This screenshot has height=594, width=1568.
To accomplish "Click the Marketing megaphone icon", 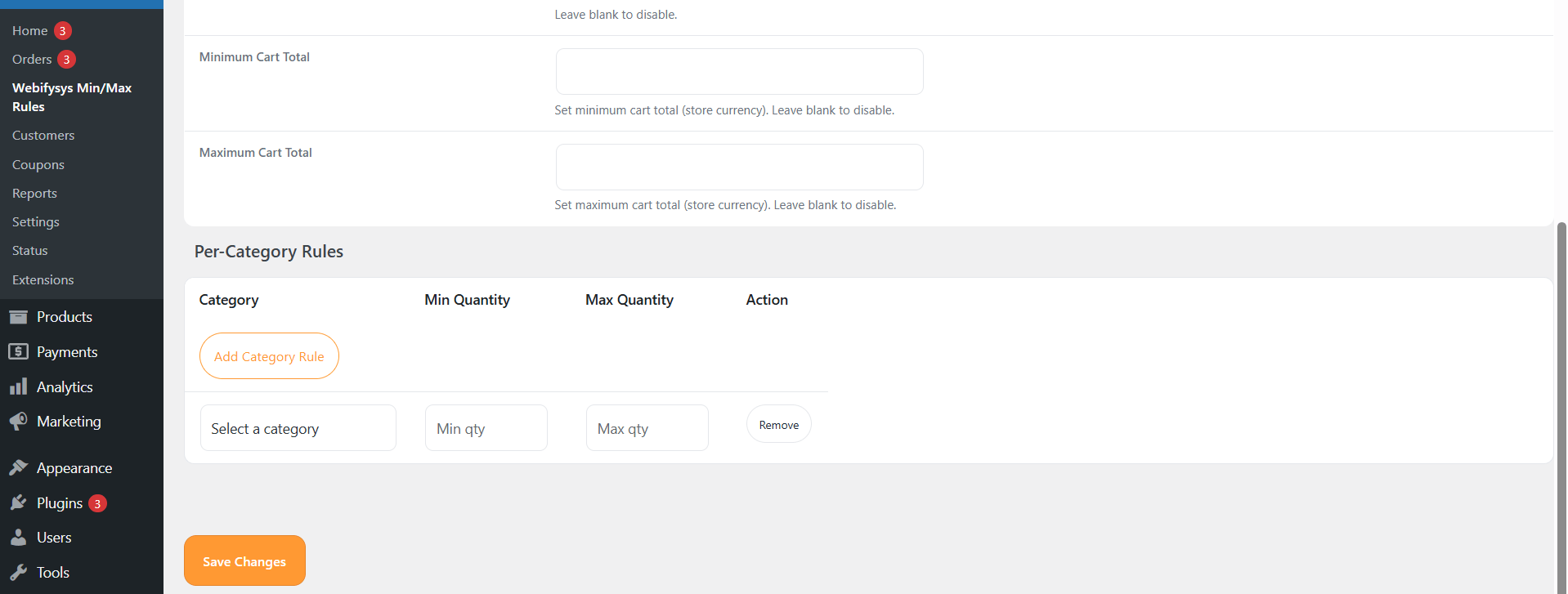I will coord(18,422).
